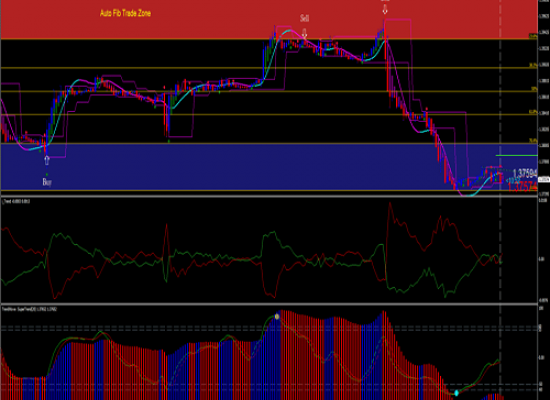This screenshot has height=400, width=550.
Task: Select the highlighted current price tag on the price axis
Action: pos(544,179)
